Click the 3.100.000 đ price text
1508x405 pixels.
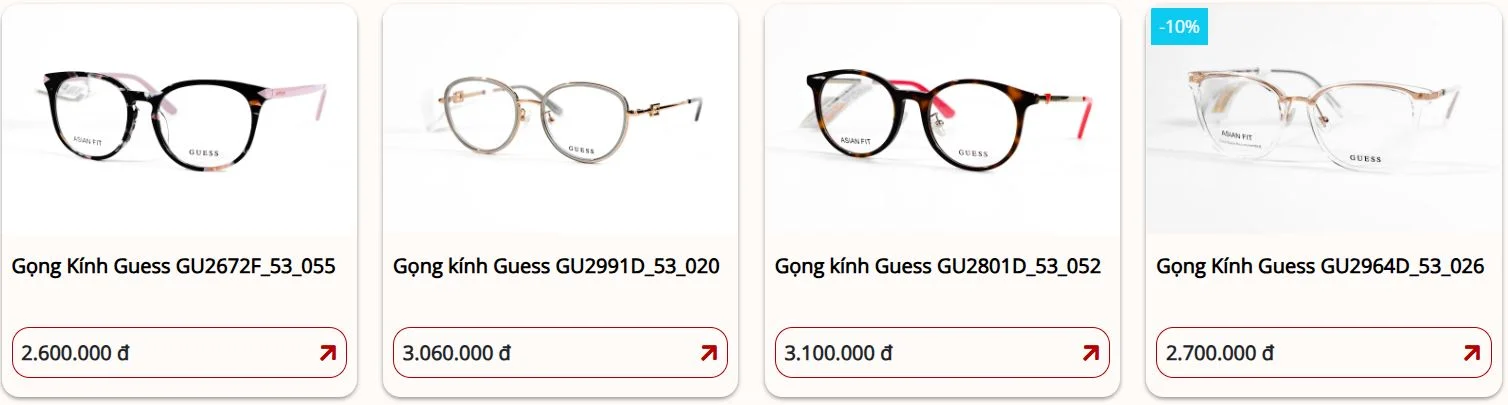(839, 353)
